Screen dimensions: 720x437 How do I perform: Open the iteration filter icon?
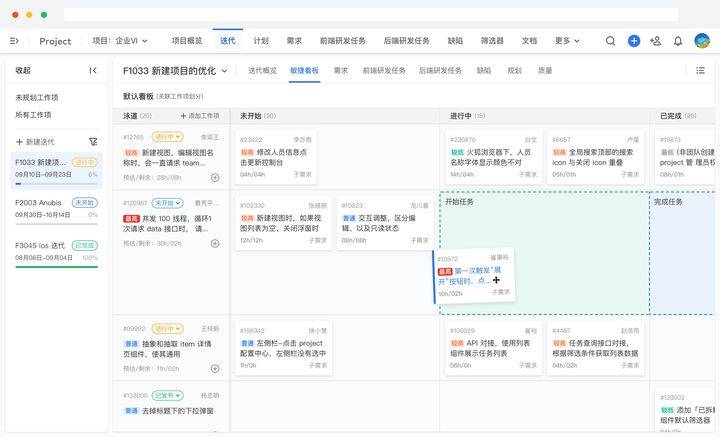[93, 142]
